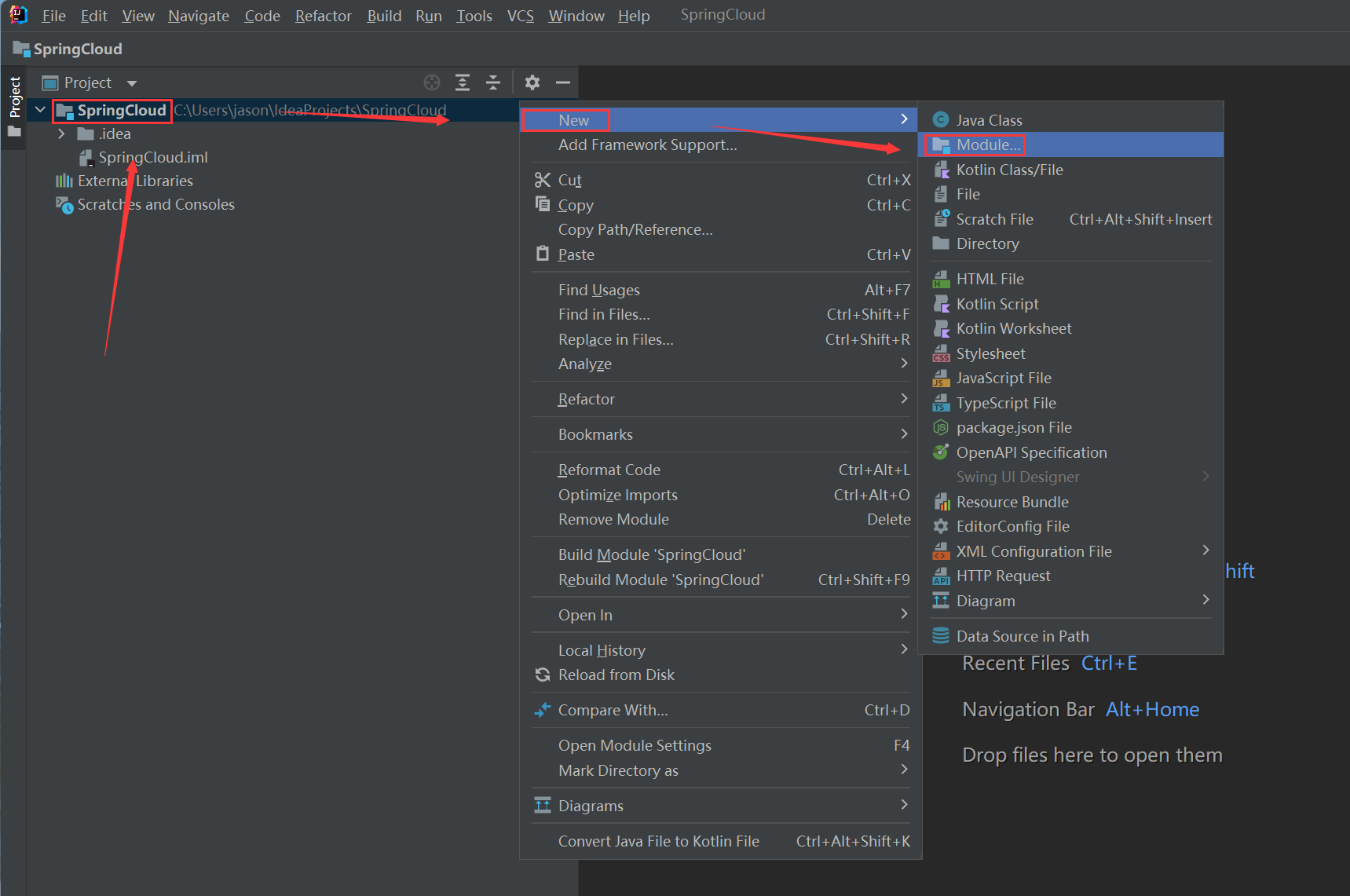This screenshot has width=1350, height=896.
Task: Click External Libraries in project tree
Action: pyautogui.click(x=135, y=181)
